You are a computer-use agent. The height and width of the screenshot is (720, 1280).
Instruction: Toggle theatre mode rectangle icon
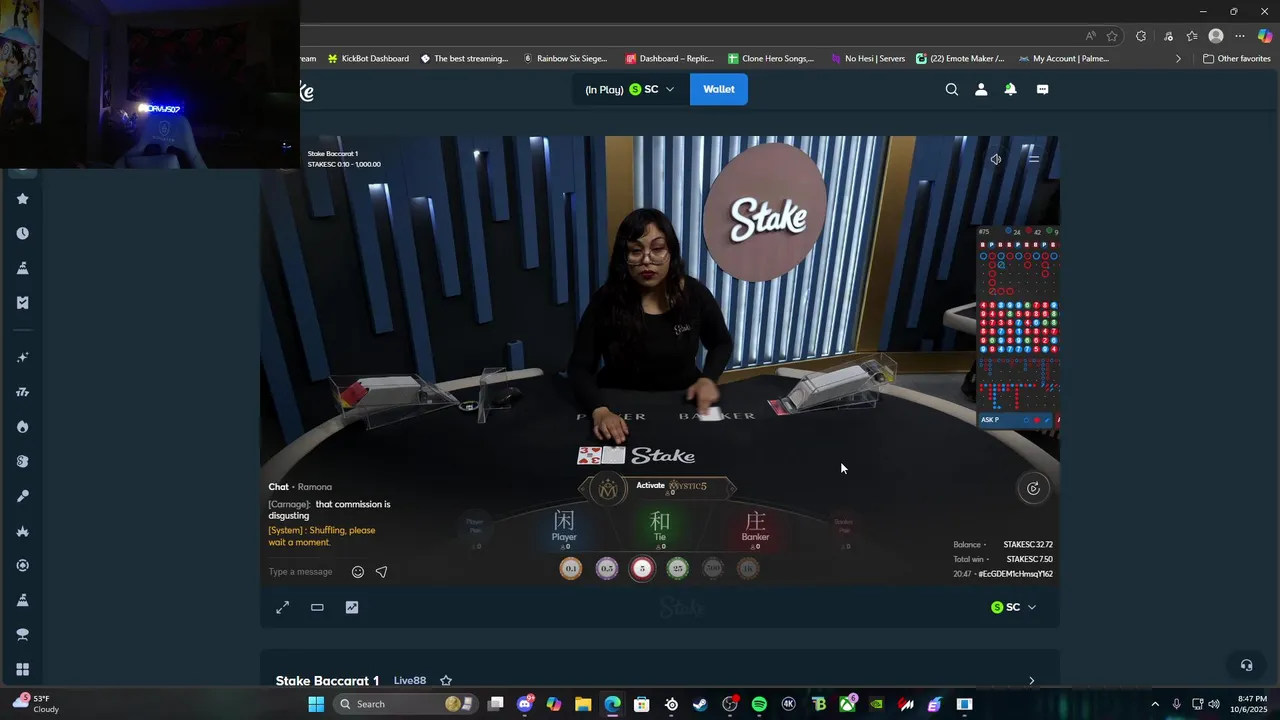pyautogui.click(x=317, y=607)
